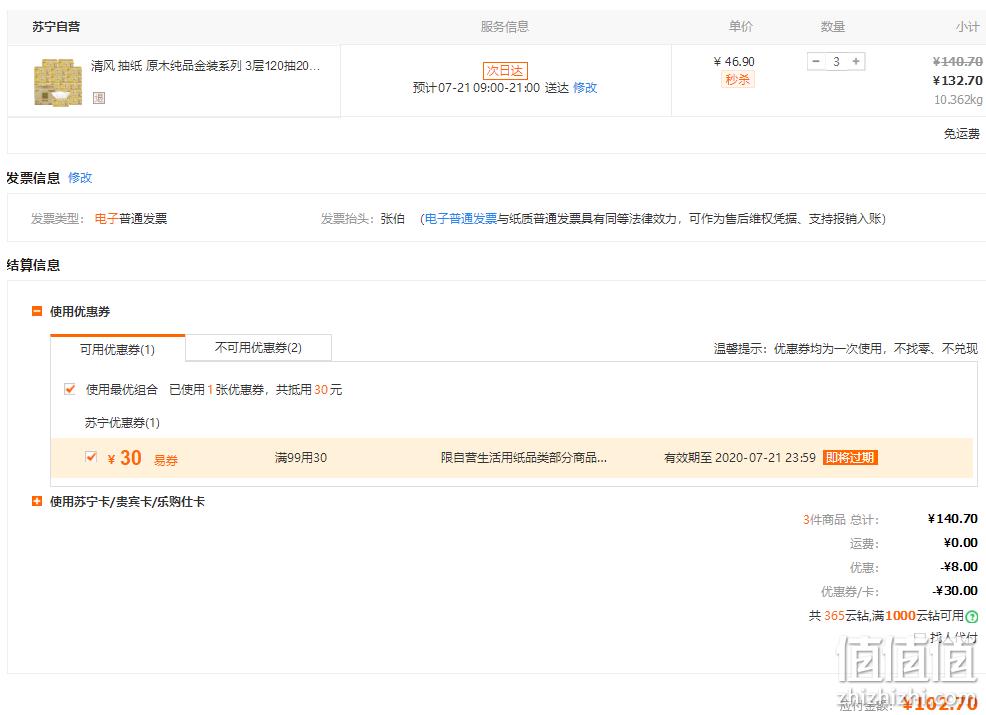The width and height of the screenshot is (986, 715).
Task: Click the green help icon beside 云钻可用
Action: coord(972,616)
